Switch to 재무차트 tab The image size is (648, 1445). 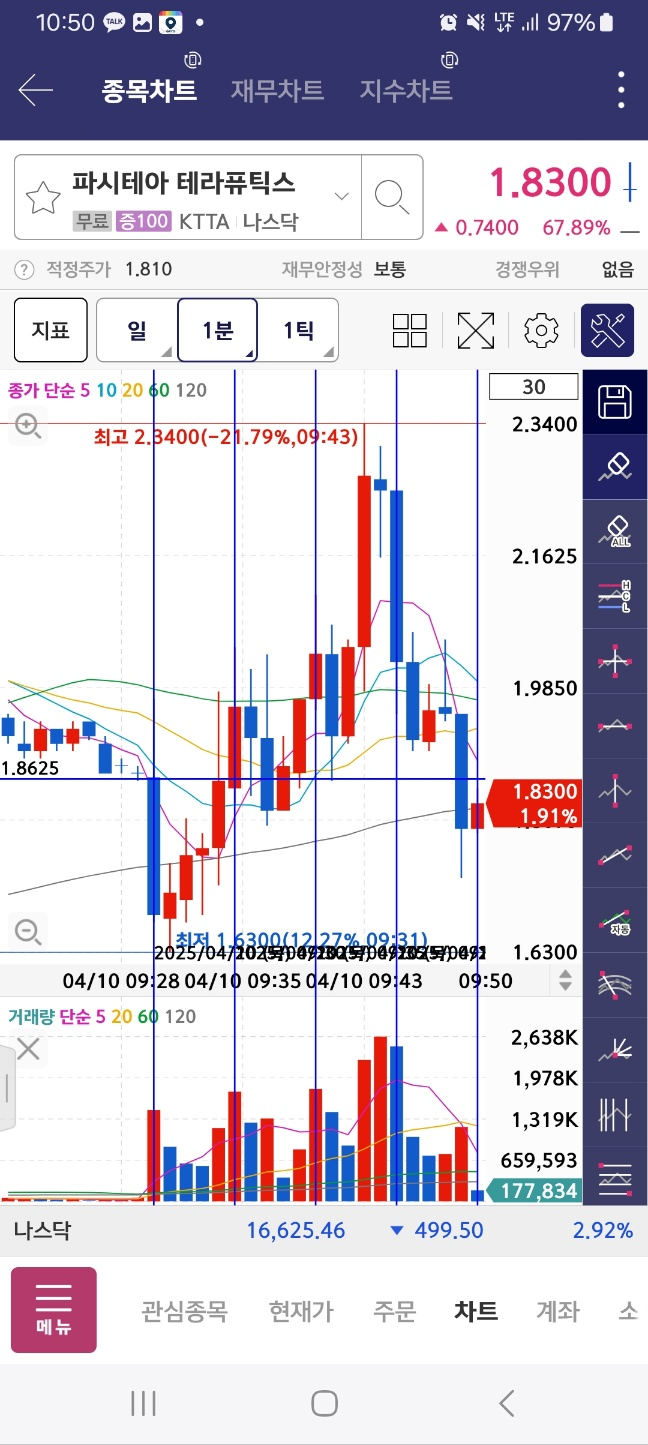(277, 91)
